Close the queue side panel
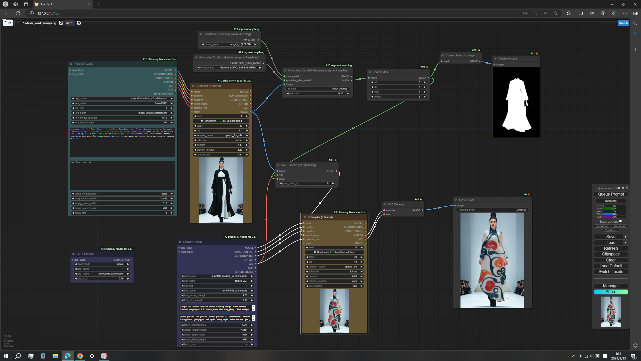 [x=627, y=188]
